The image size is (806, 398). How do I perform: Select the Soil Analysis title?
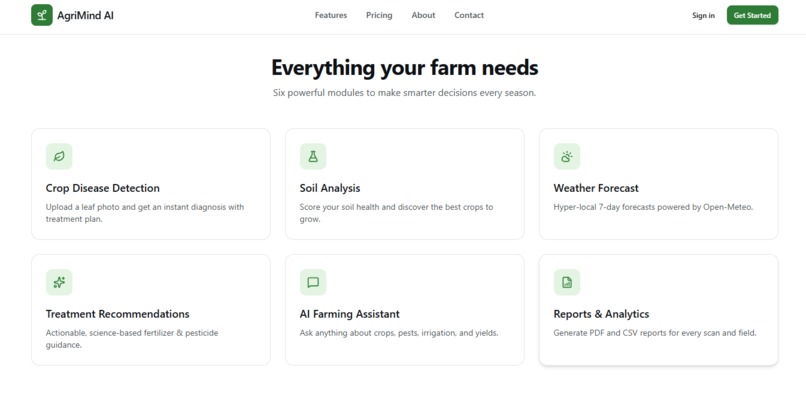tap(330, 188)
